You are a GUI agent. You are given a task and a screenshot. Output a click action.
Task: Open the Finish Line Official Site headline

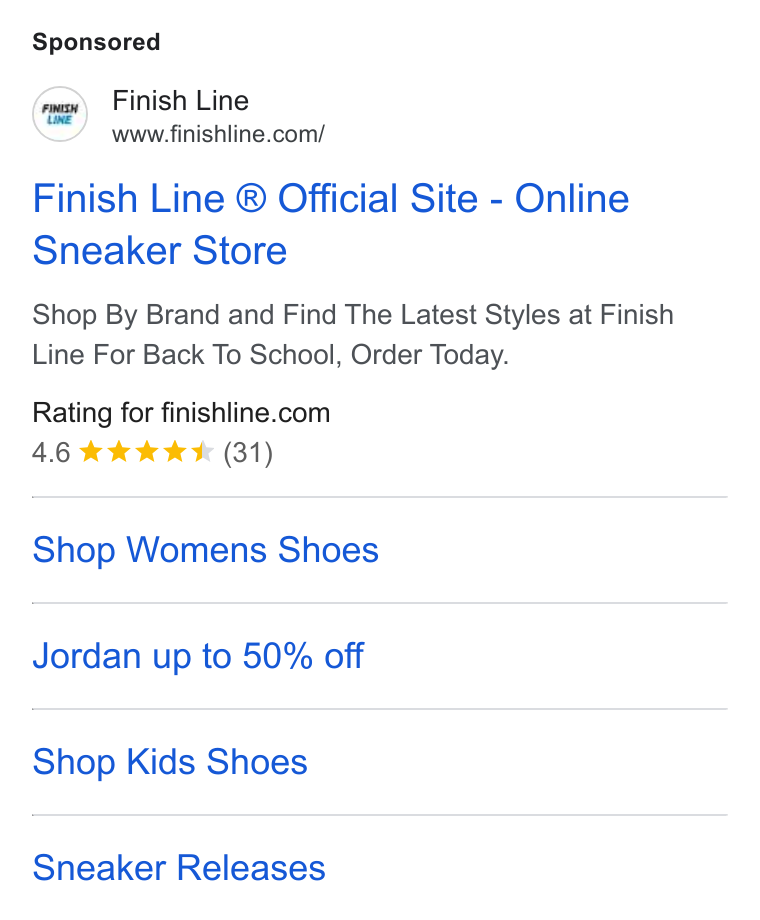(330, 224)
